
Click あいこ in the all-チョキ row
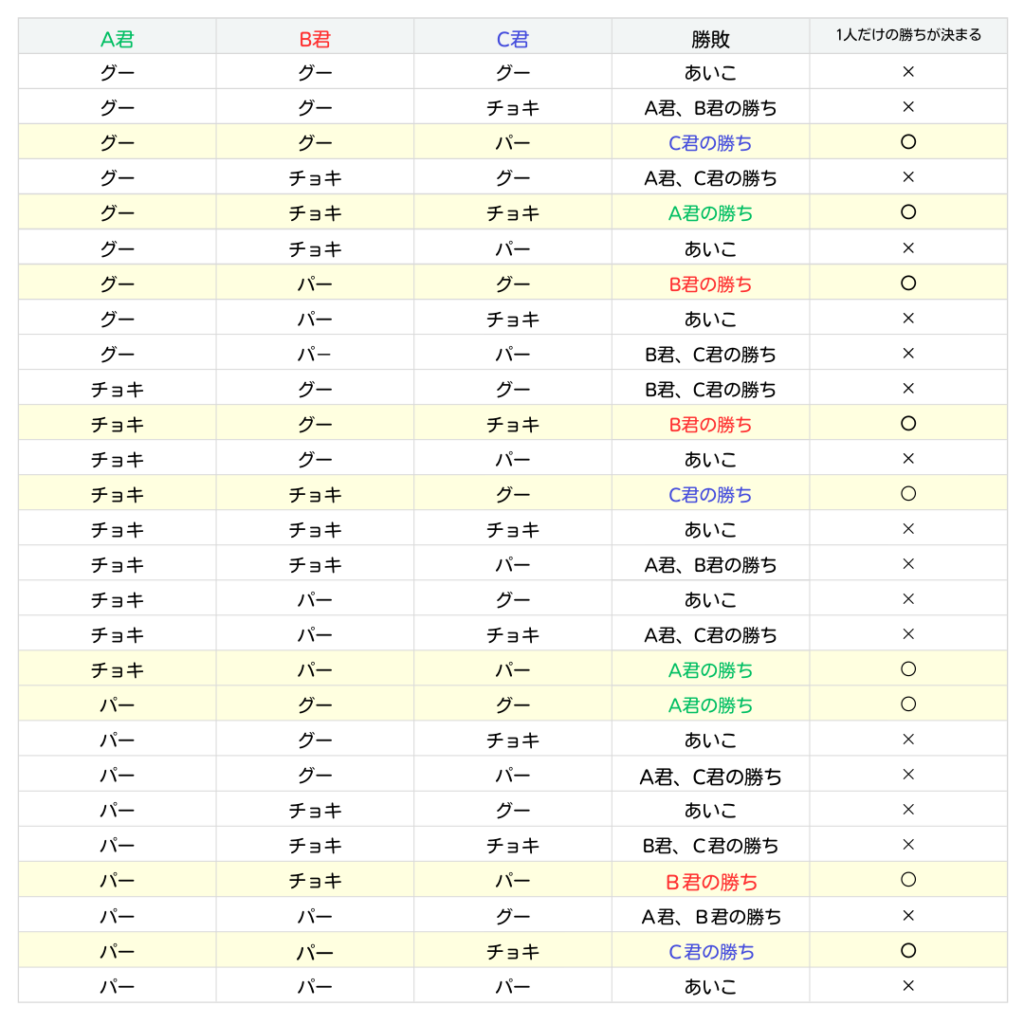[x=710, y=530]
